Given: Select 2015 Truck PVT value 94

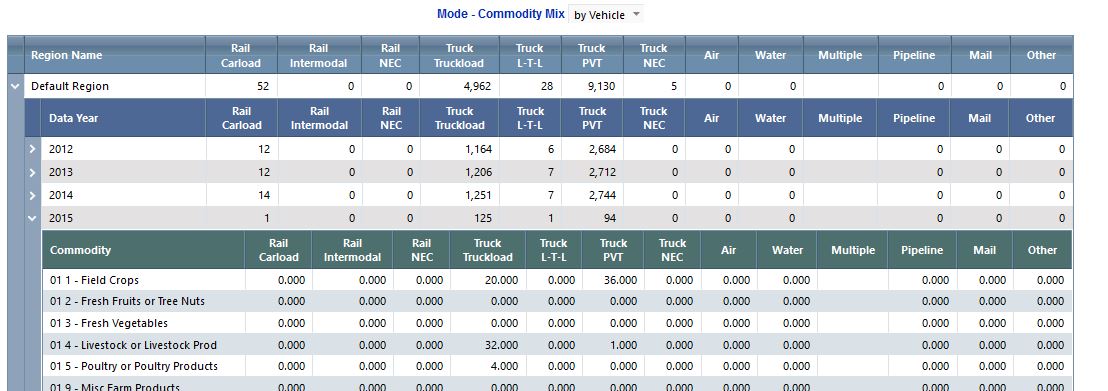Looking at the screenshot, I should 592,218.
